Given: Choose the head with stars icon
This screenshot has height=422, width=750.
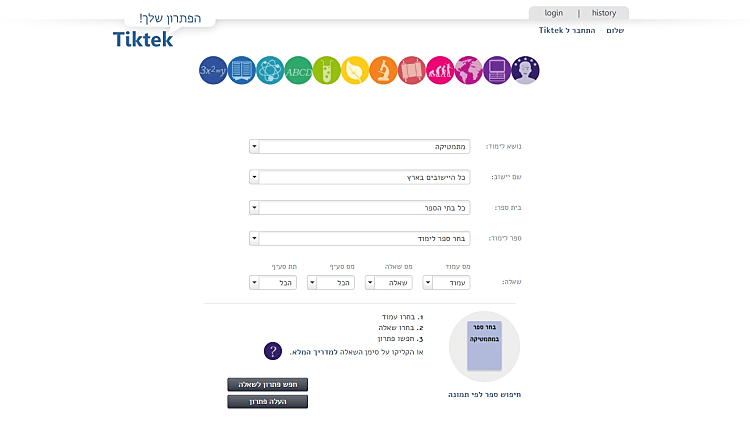Looking at the screenshot, I should tap(525, 70).
